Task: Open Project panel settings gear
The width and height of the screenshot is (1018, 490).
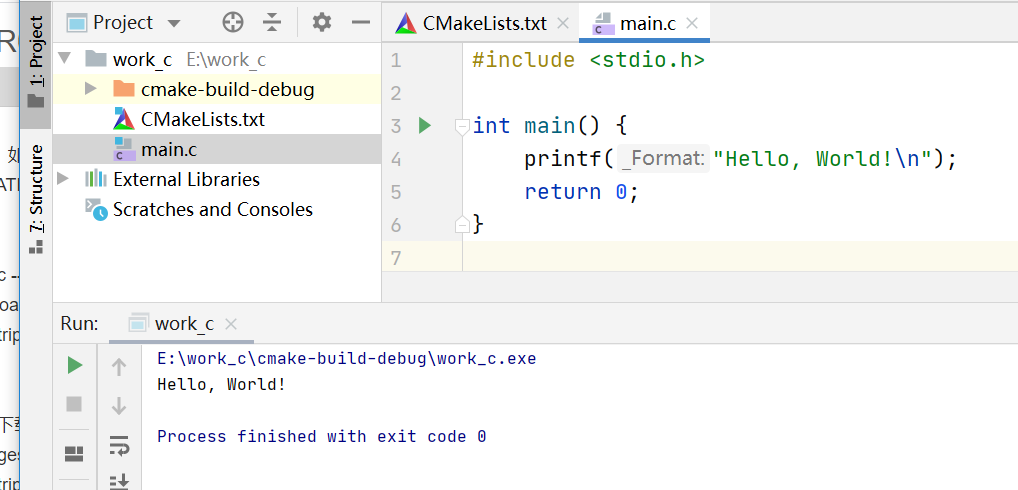Action: [321, 22]
